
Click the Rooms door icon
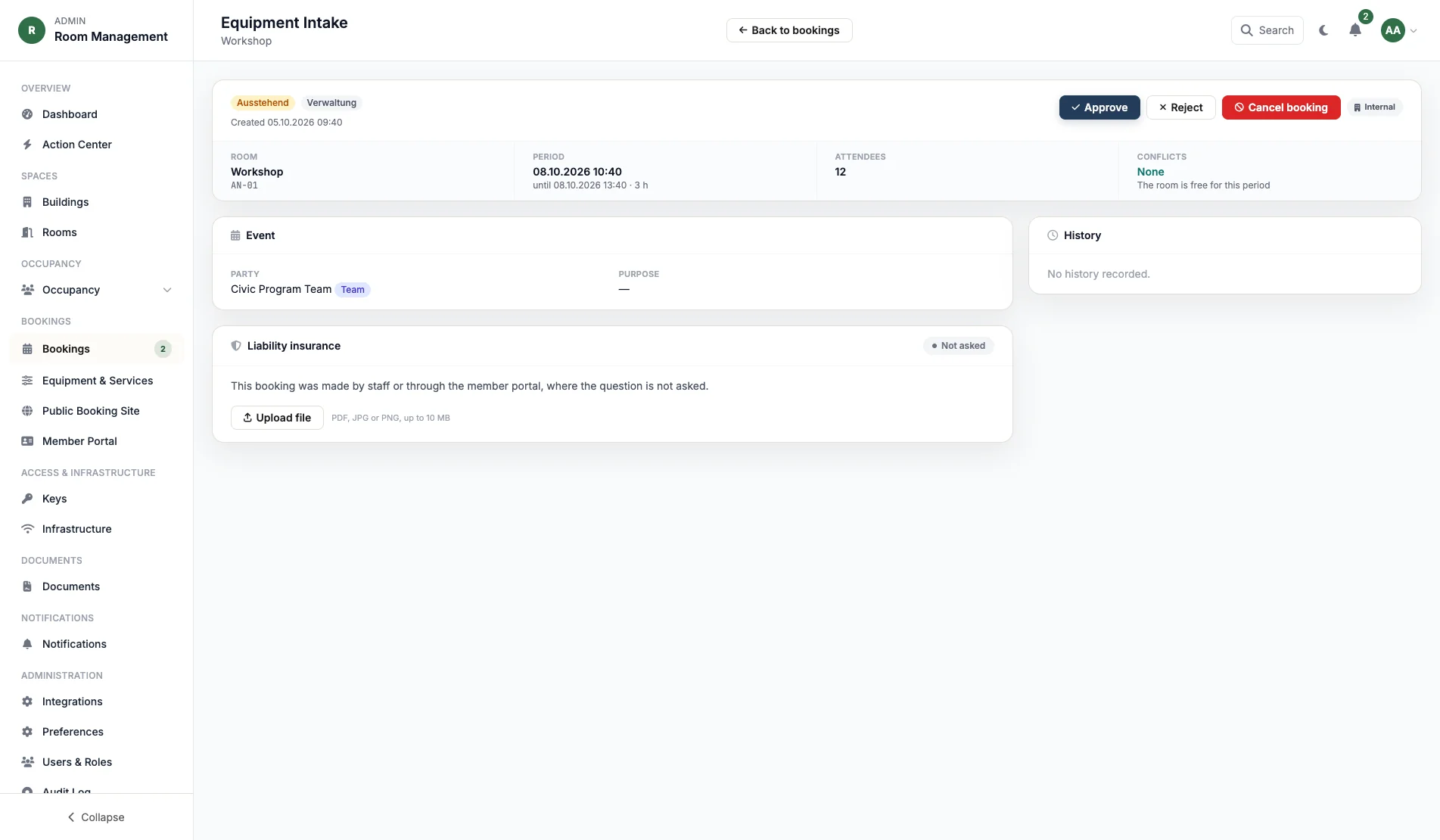27,232
